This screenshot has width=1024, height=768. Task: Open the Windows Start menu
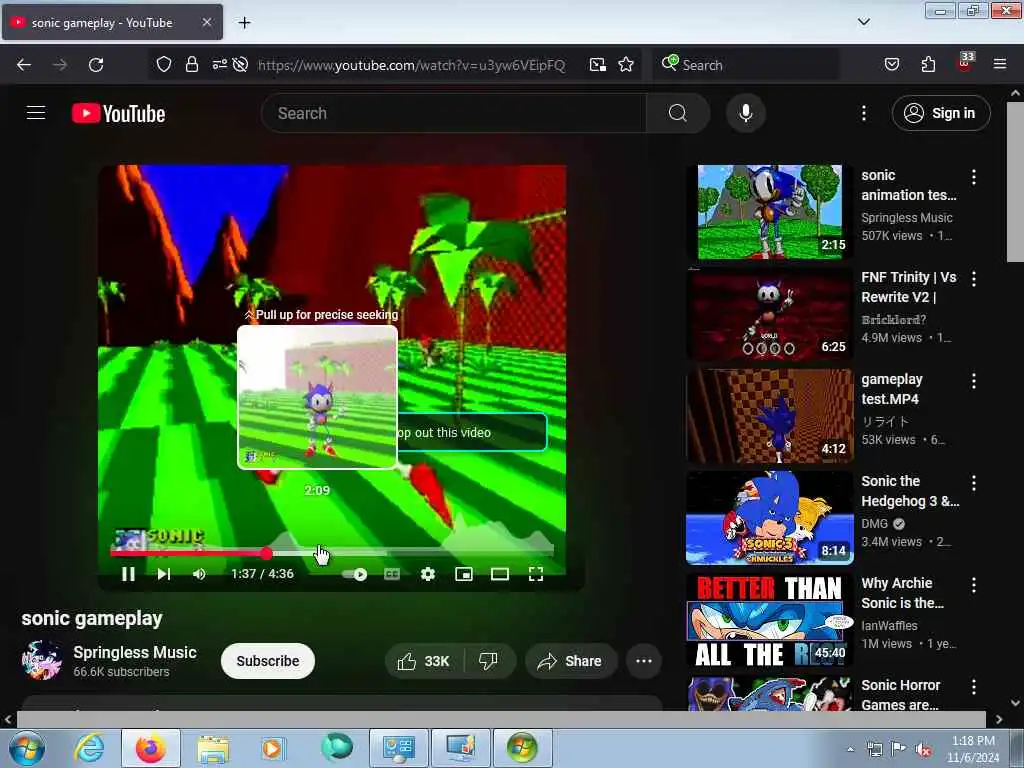click(27, 748)
